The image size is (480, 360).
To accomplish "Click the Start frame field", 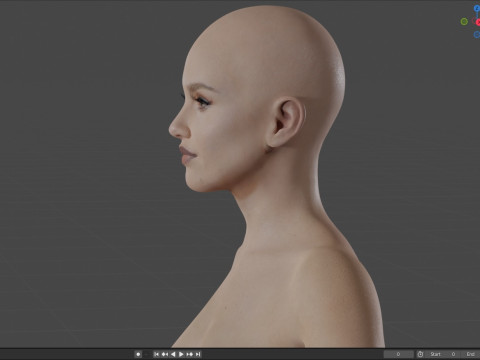I will click(x=442, y=354).
